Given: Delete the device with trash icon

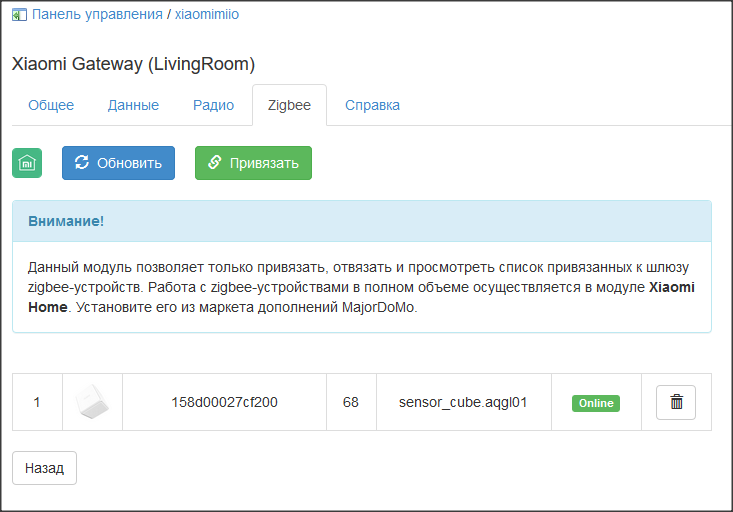Looking at the screenshot, I should pyautogui.click(x=676, y=402).
